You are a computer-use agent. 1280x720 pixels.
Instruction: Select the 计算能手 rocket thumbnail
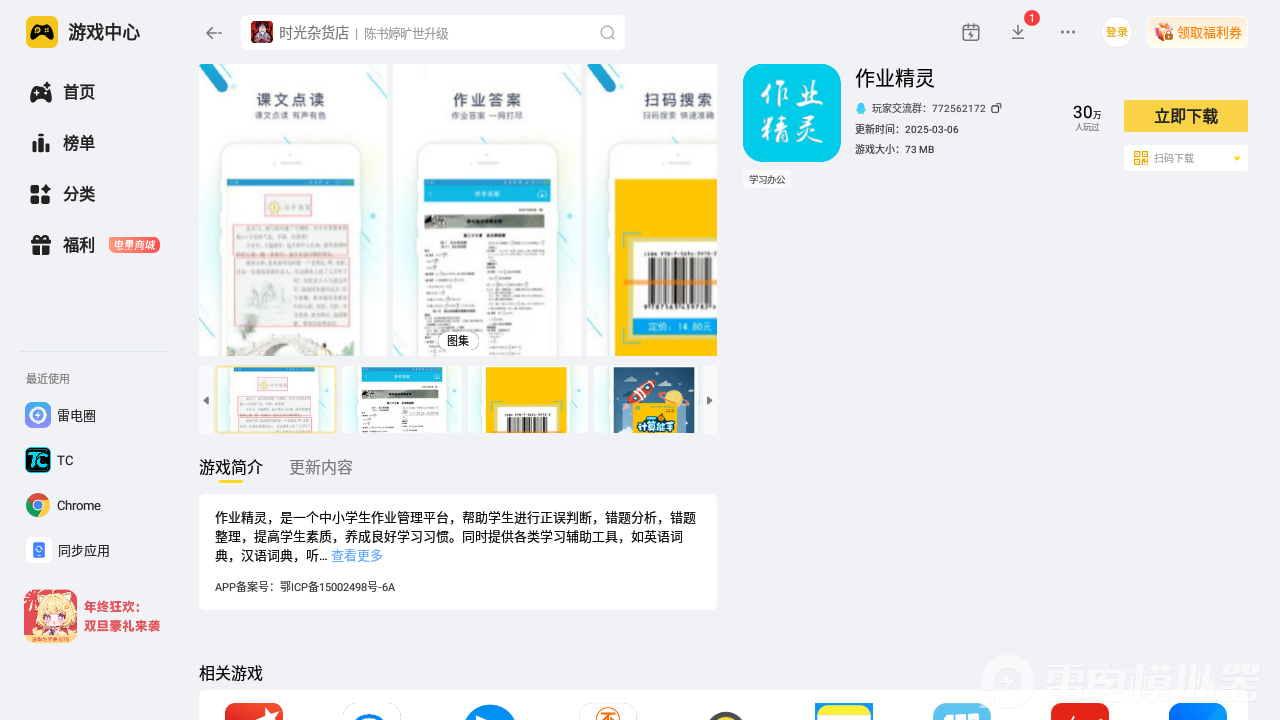(654, 400)
